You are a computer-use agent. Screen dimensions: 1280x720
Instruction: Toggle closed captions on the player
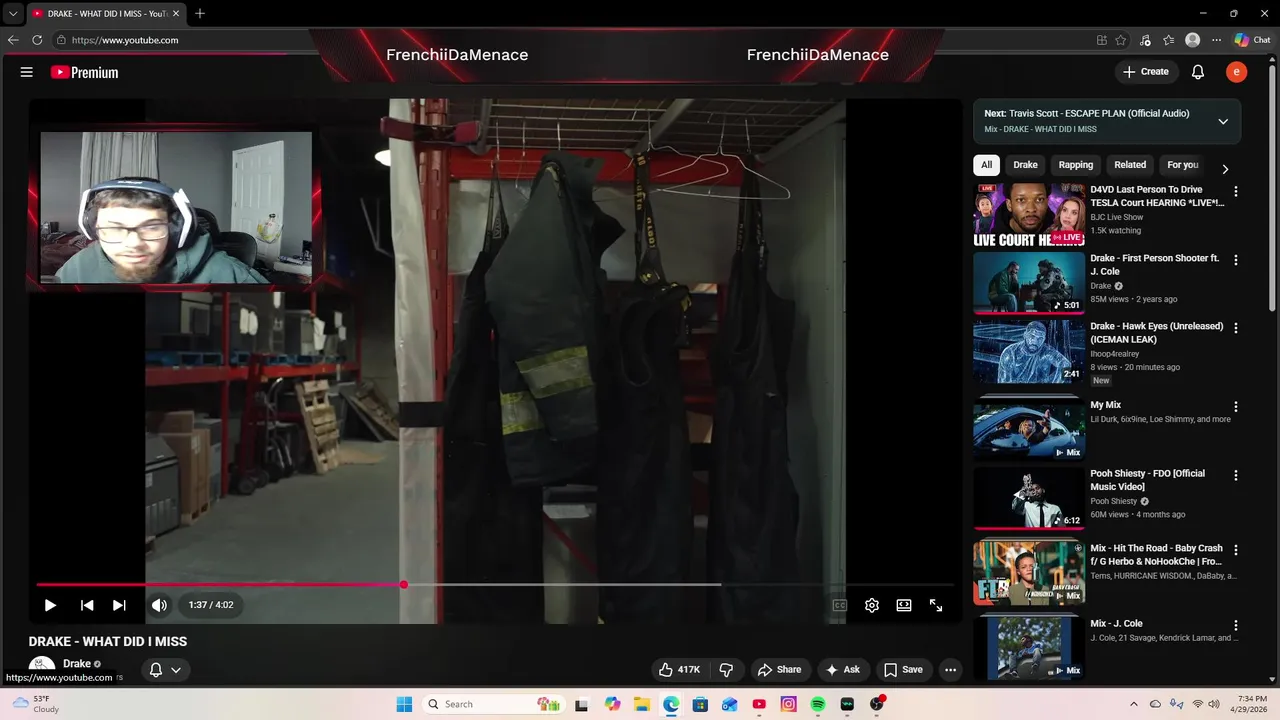coord(840,605)
